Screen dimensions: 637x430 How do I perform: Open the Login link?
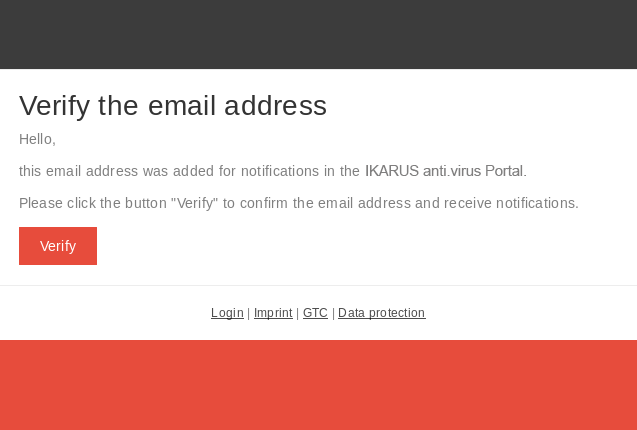click(227, 313)
